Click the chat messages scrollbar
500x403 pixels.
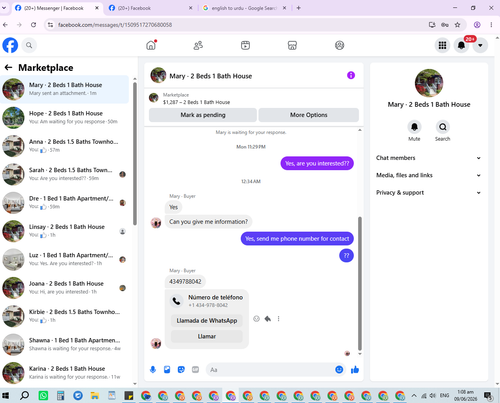coord(360,283)
